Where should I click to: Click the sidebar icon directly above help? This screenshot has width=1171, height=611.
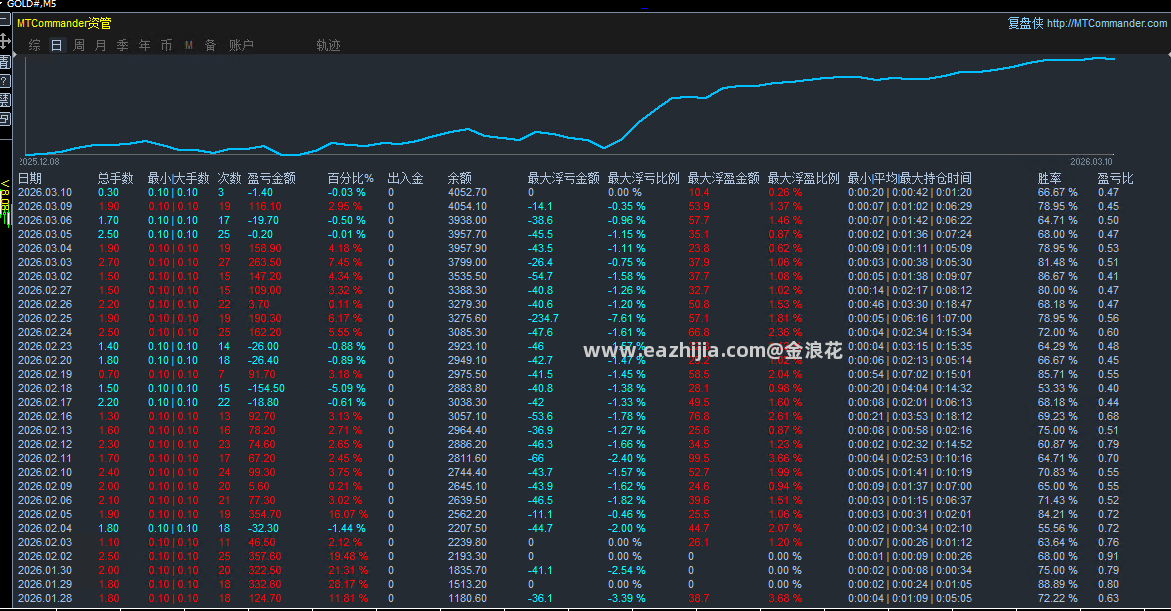click(x=4, y=61)
